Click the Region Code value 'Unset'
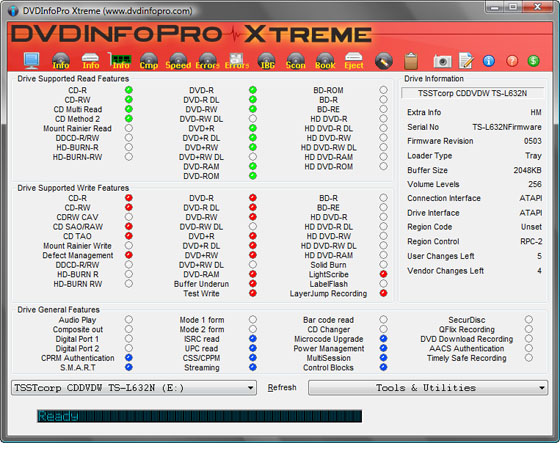This screenshot has width=560, height=451. pyautogui.click(x=531, y=227)
